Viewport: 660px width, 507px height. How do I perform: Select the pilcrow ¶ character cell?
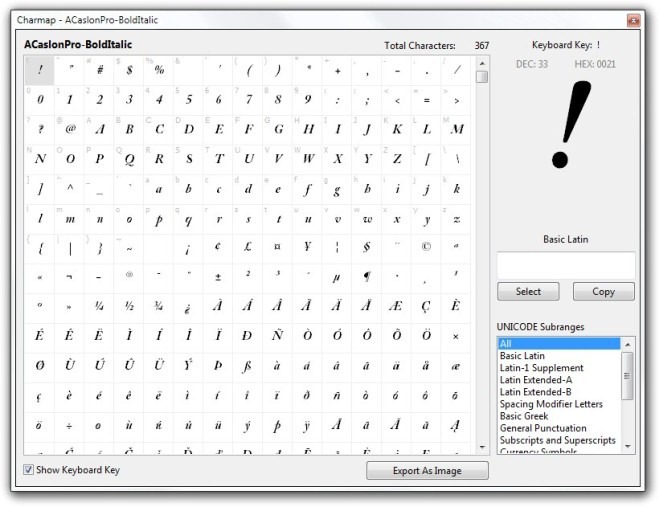[367, 279]
